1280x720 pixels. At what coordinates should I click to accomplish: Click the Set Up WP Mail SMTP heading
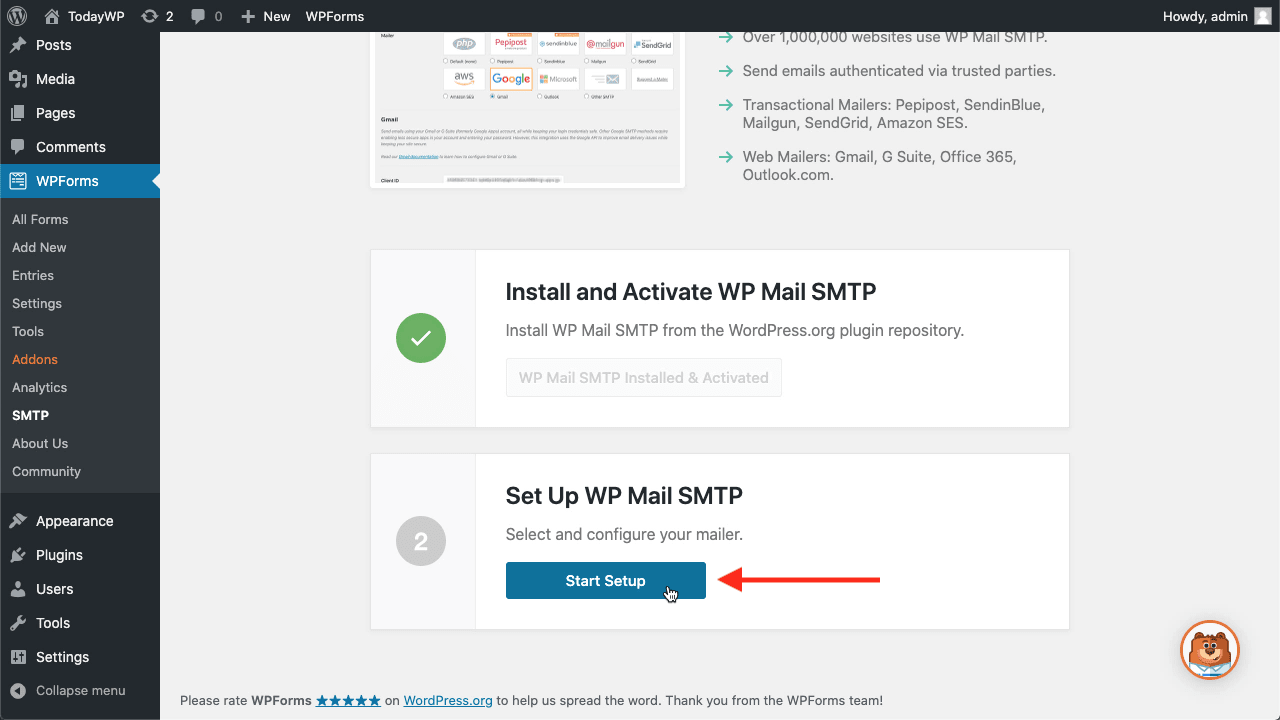(624, 496)
